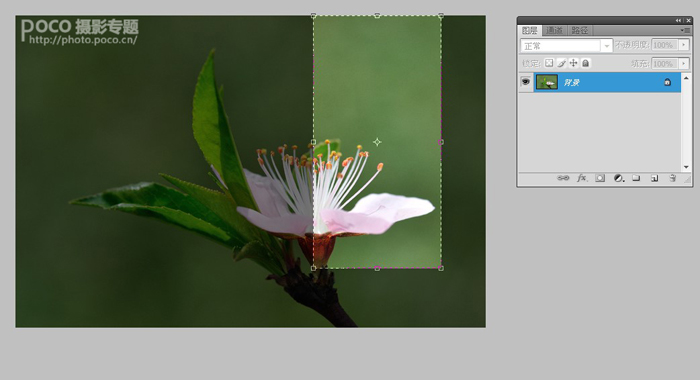Viewport: 700px width, 380px height.
Task: Click the link layers icon
Action: coord(563,178)
